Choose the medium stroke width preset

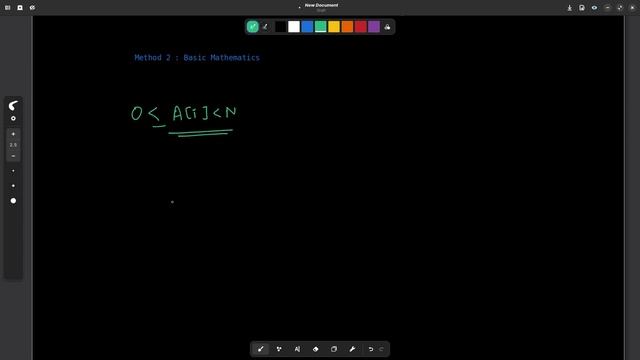point(13,186)
